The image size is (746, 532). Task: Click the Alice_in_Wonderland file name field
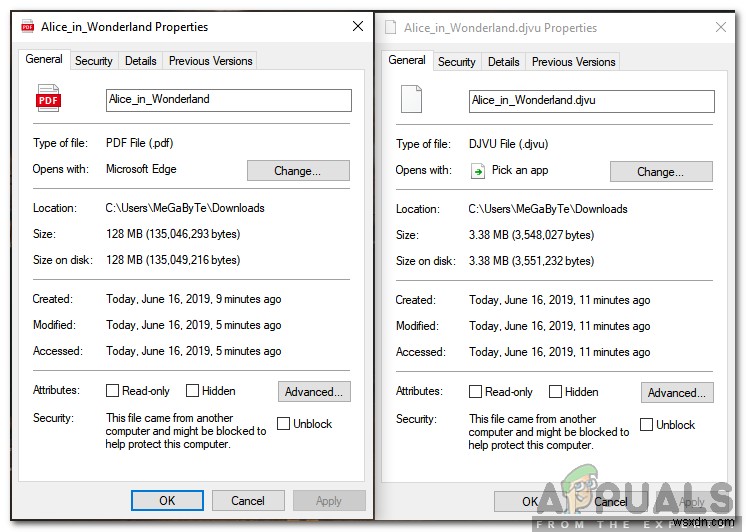click(x=229, y=100)
